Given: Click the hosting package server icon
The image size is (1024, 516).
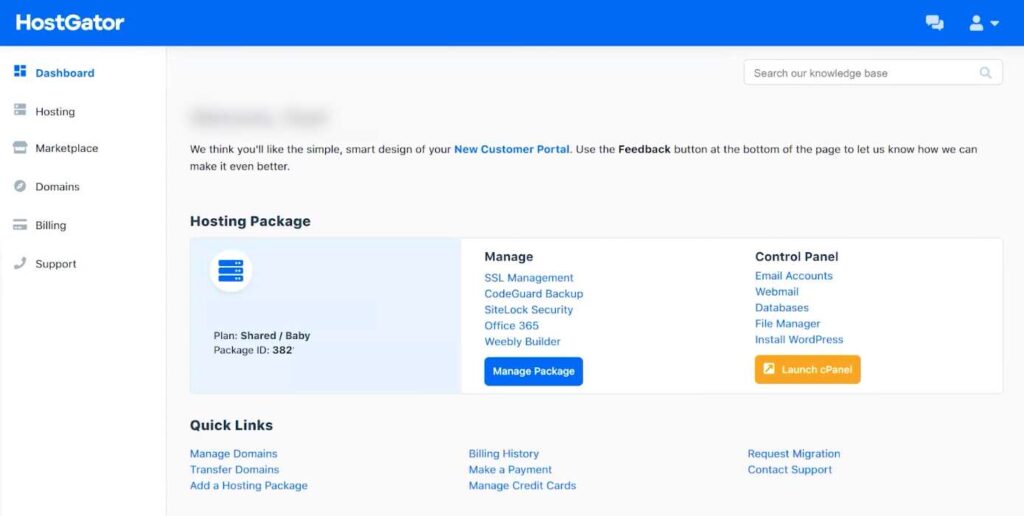Looking at the screenshot, I should click(x=231, y=270).
